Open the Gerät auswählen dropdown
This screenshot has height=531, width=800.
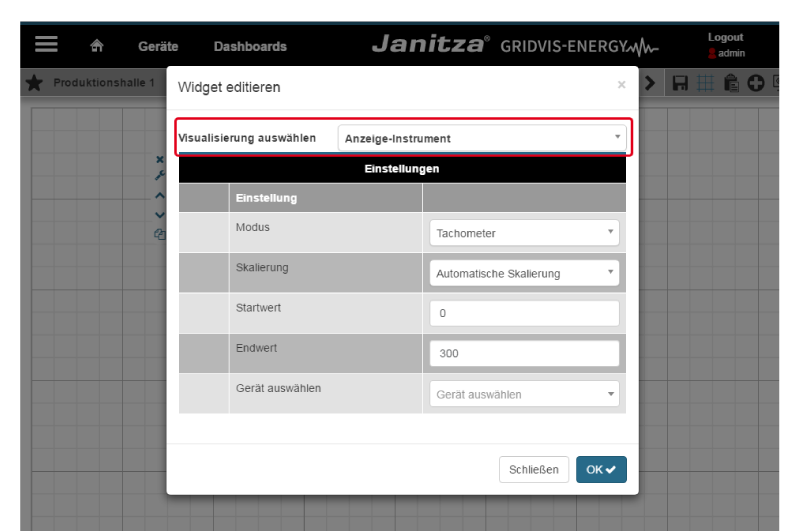tap(524, 394)
